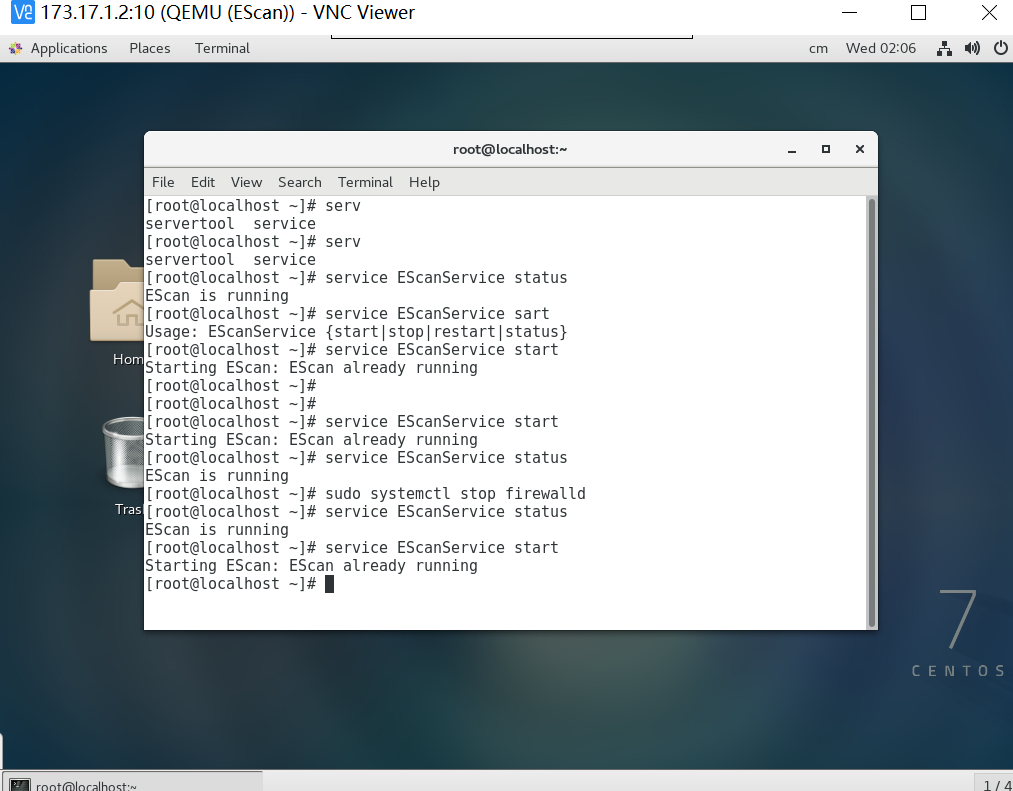Image resolution: width=1013 pixels, height=791 pixels.
Task: Open the Search menu in terminal
Action: pos(300,182)
